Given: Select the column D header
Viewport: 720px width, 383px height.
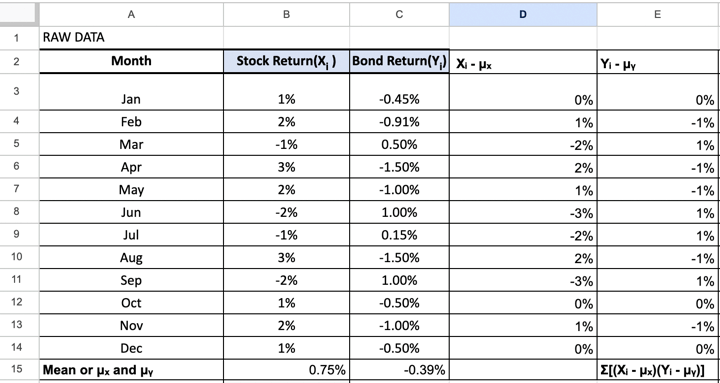Looking at the screenshot, I should pyautogui.click(x=523, y=15).
